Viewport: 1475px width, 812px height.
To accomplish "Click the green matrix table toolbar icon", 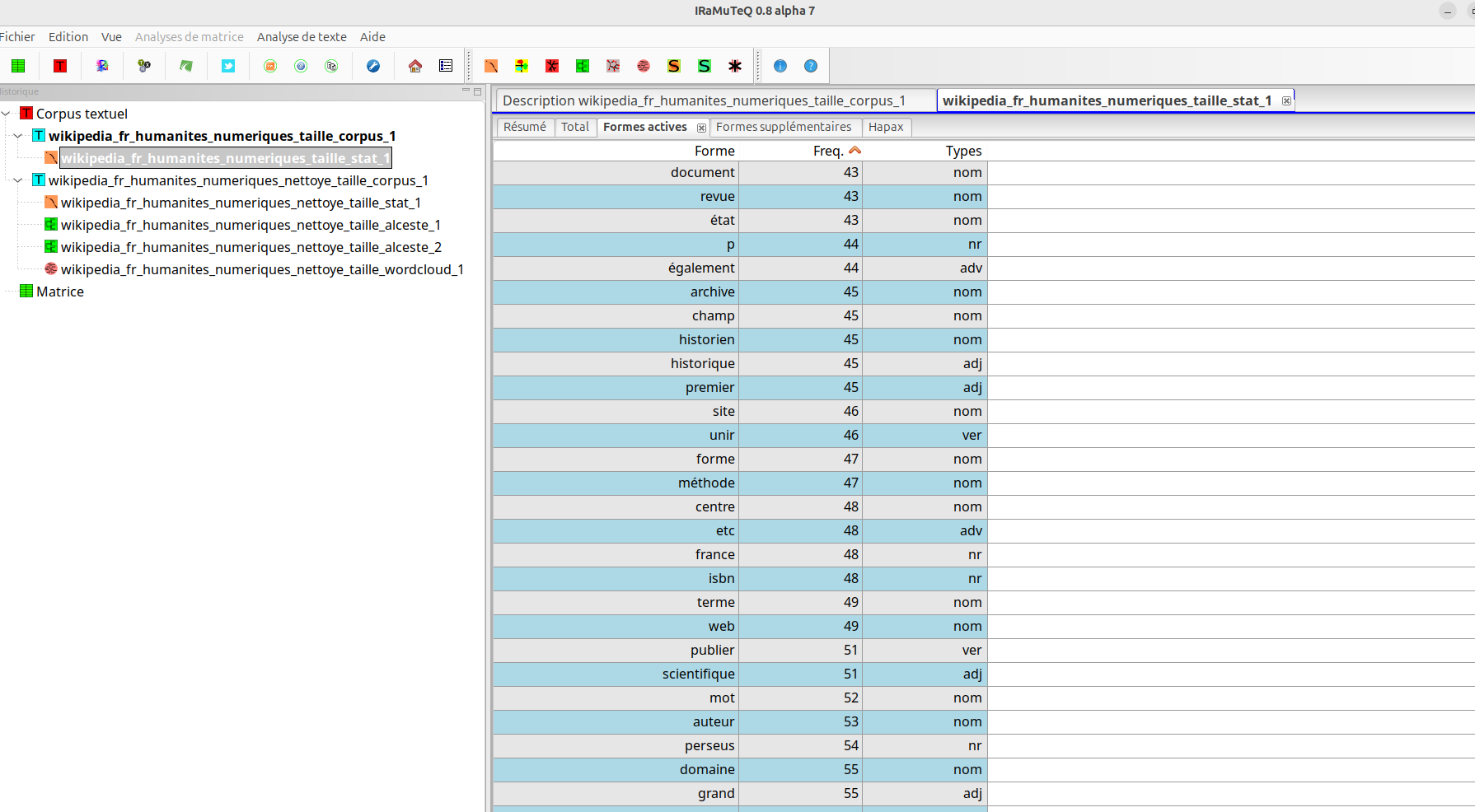I will click(18, 66).
